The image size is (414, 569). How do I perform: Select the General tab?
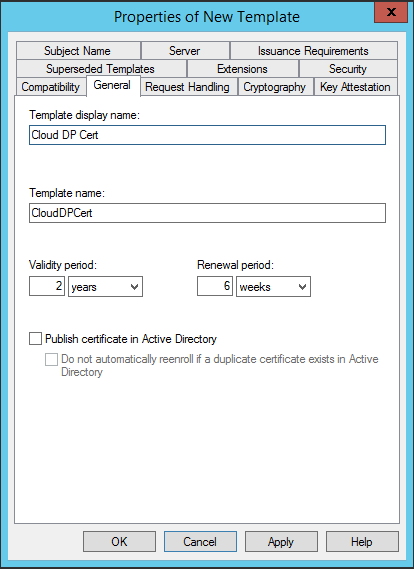tap(113, 86)
